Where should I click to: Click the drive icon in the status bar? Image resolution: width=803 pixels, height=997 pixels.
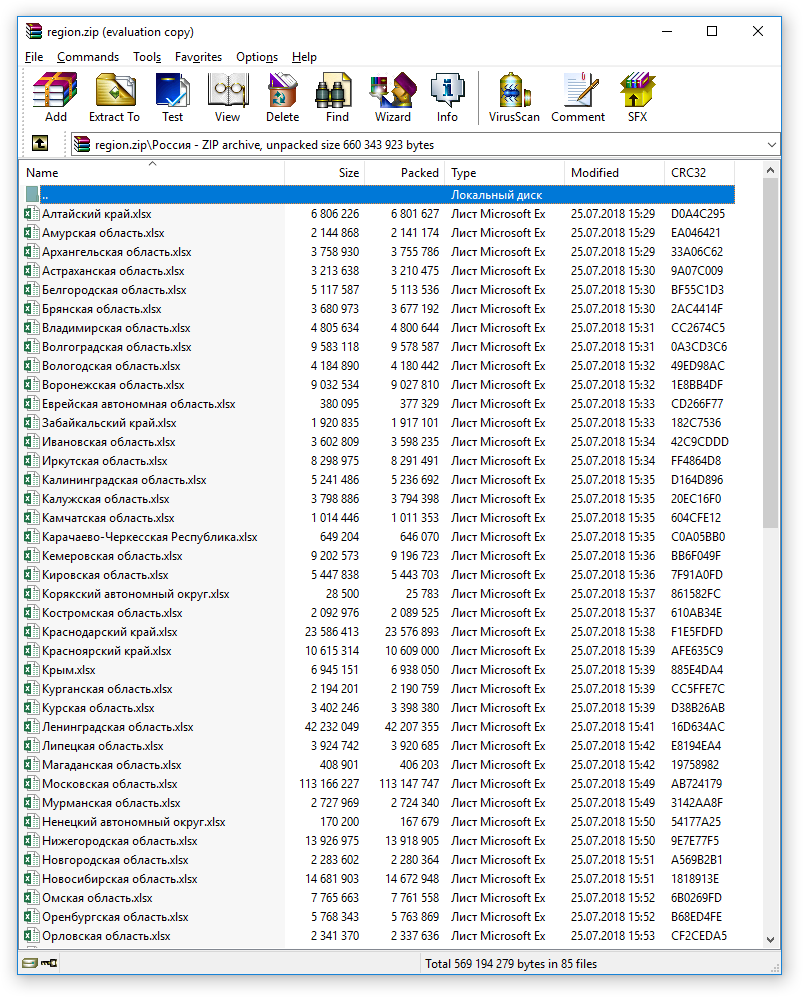click(29, 963)
